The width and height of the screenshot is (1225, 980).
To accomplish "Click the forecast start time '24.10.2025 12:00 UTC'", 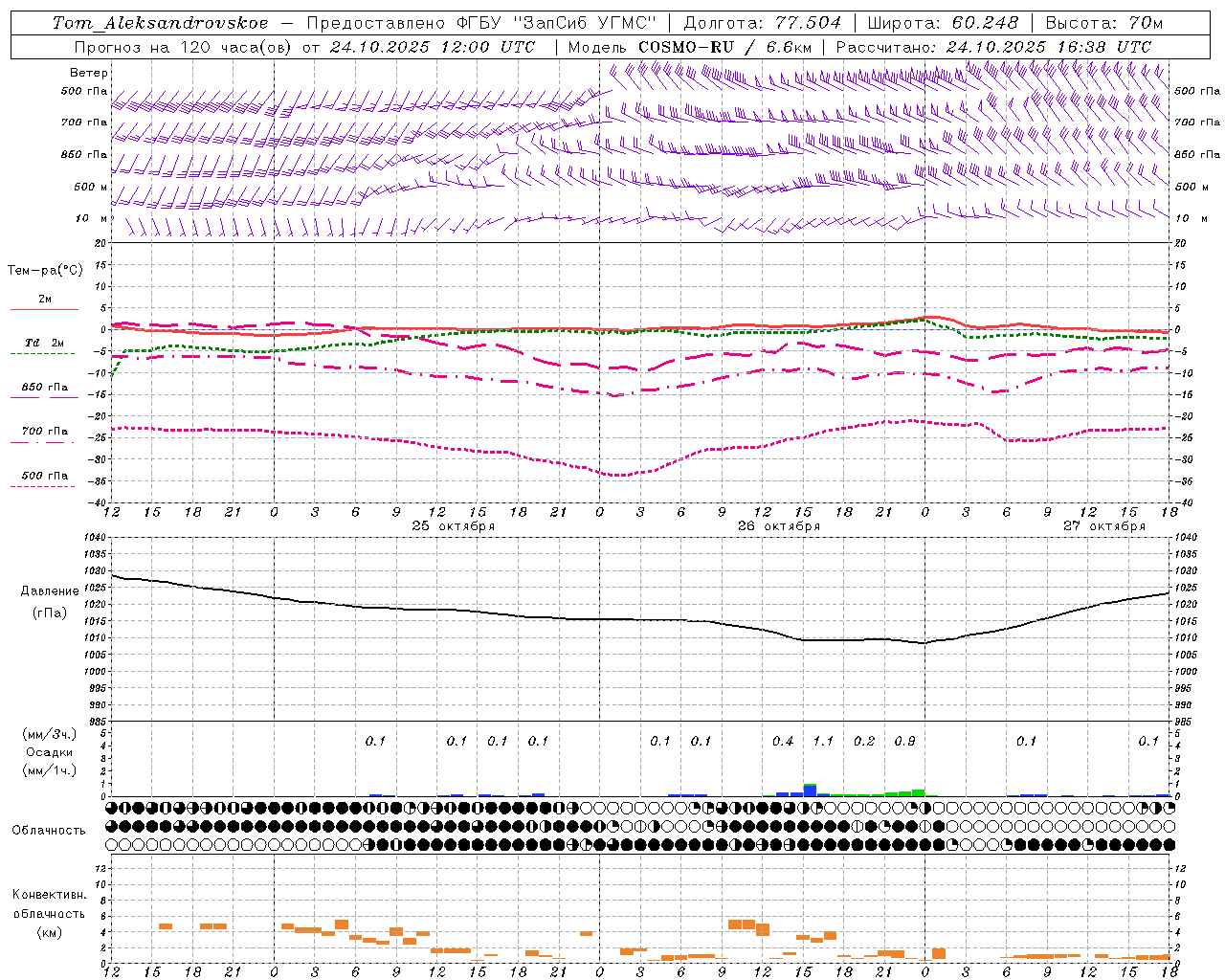I will [434, 47].
